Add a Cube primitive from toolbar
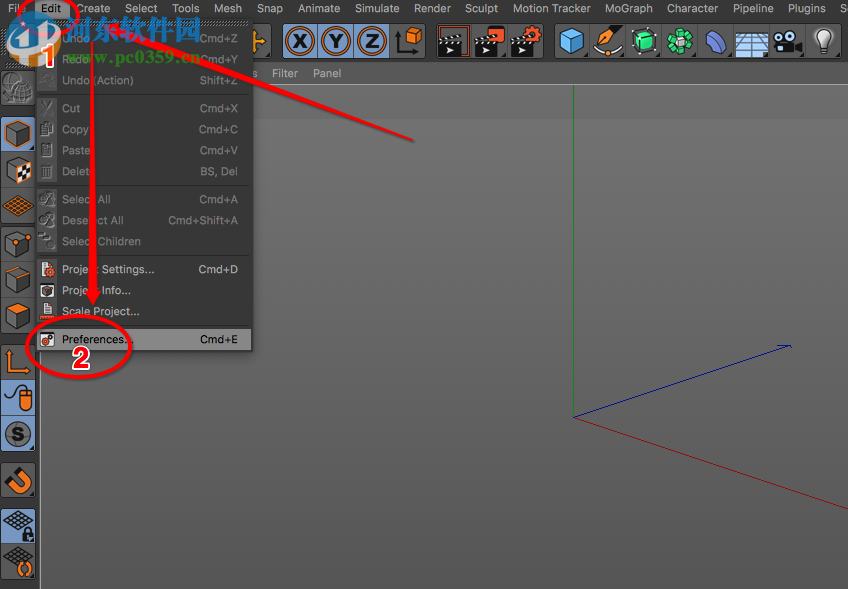 [x=571, y=41]
